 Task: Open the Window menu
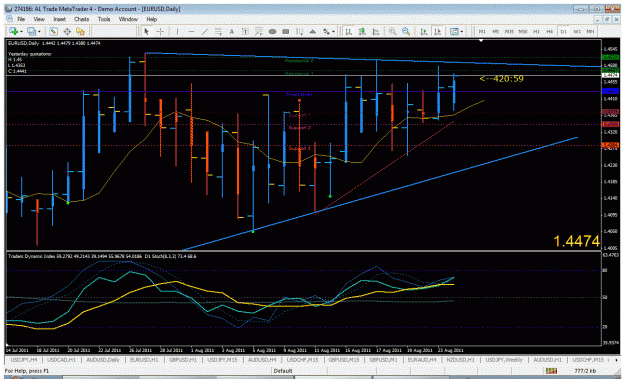click(x=128, y=19)
